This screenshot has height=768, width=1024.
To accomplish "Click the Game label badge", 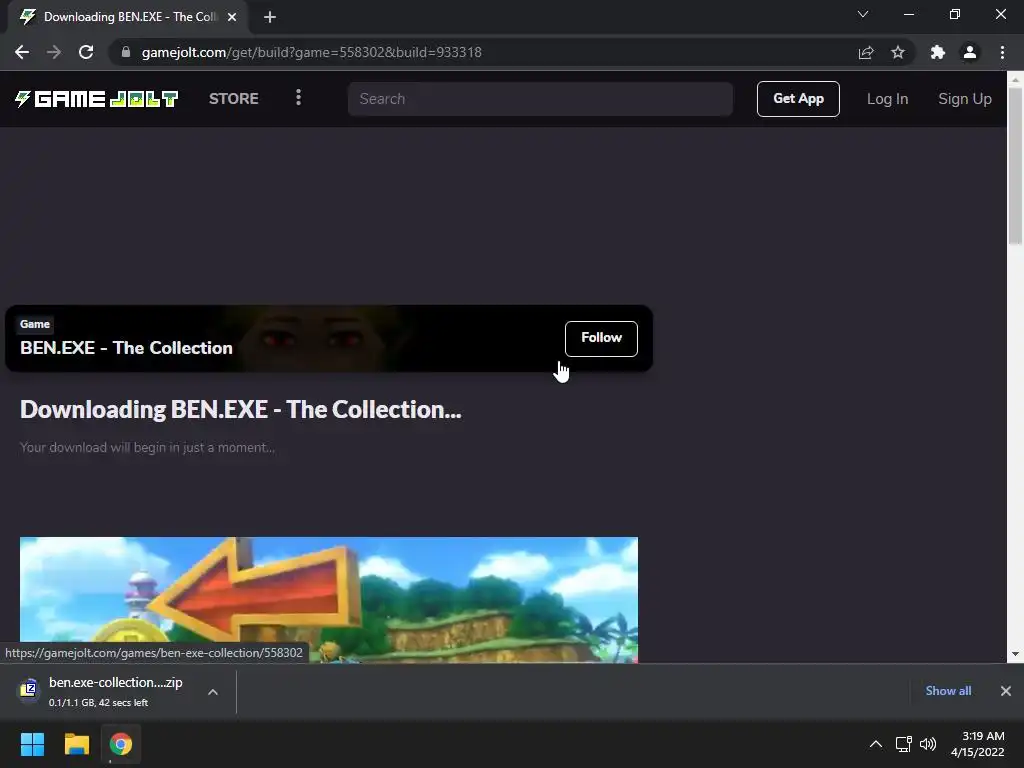I will coord(35,324).
